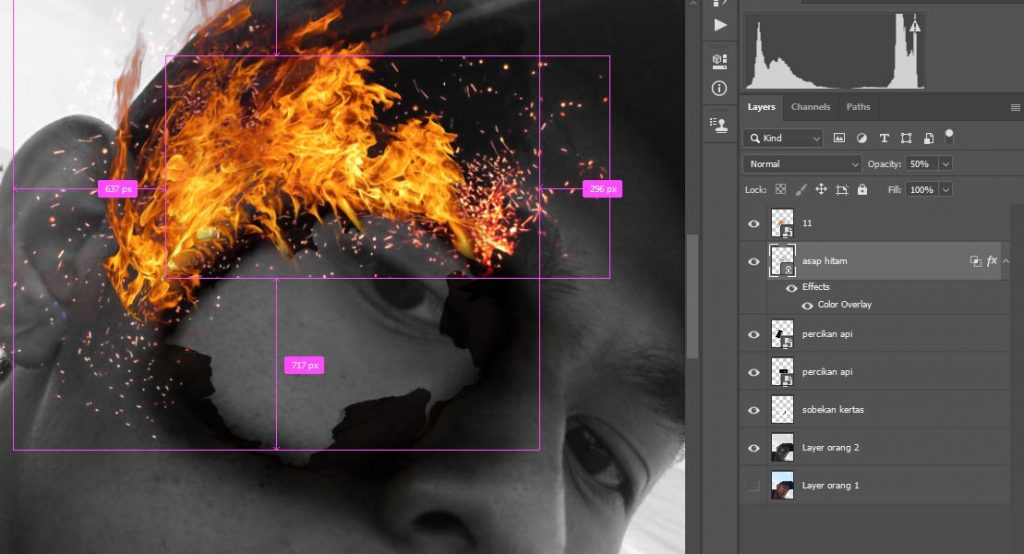Collapse effects list on asap hitam layer

click(x=1006, y=261)
